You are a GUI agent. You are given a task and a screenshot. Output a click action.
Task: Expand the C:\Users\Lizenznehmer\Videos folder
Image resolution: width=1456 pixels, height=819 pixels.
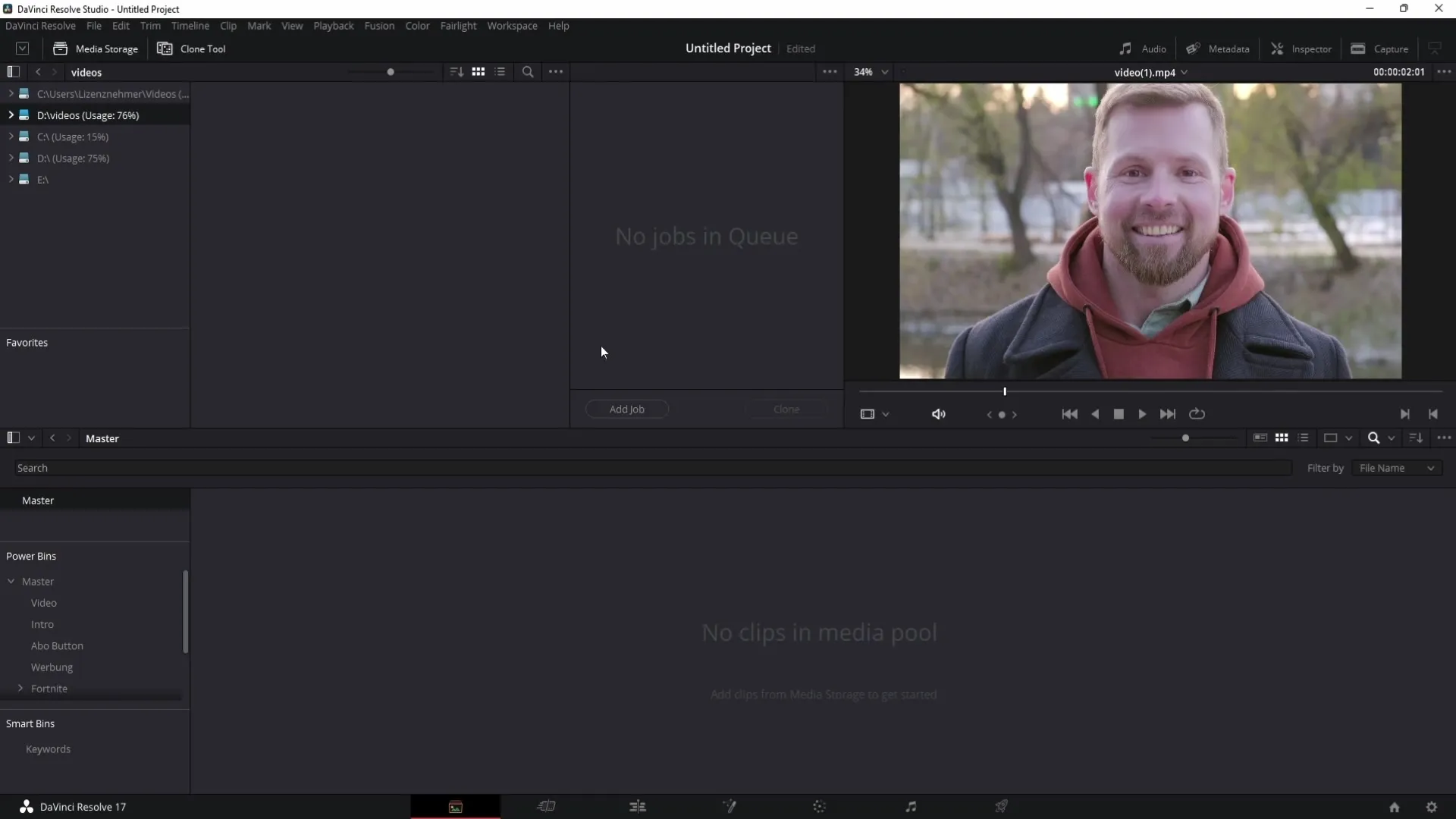pyautogui.click(x=10, y=93)
